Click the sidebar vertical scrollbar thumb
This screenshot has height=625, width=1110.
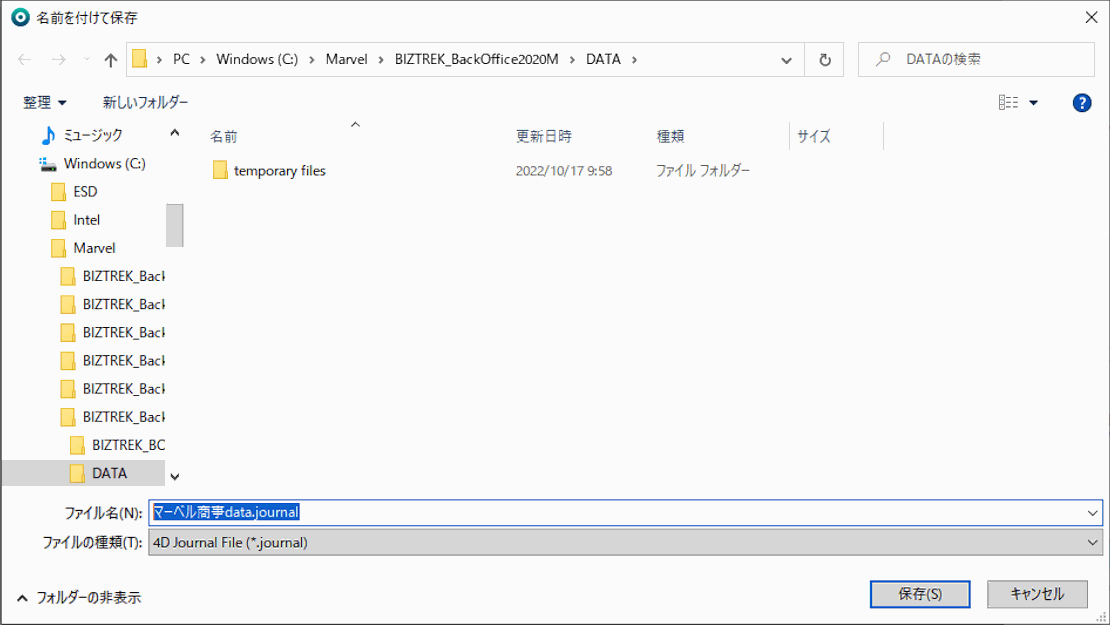[174, 225]
